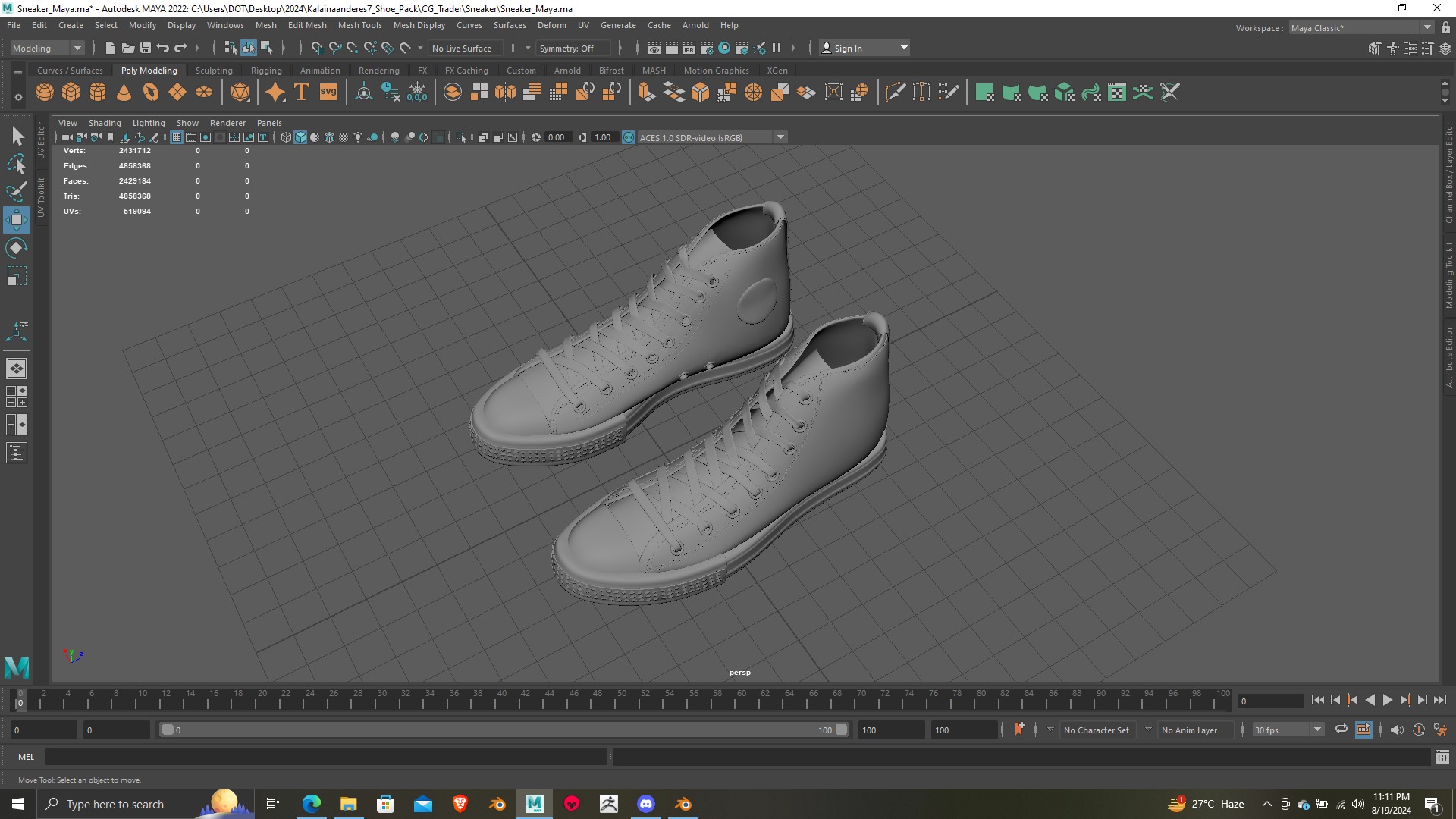Click the MEL command language label
Image resolution: width=1456 pixels, height=819 pixels.
tap(27, 757)
